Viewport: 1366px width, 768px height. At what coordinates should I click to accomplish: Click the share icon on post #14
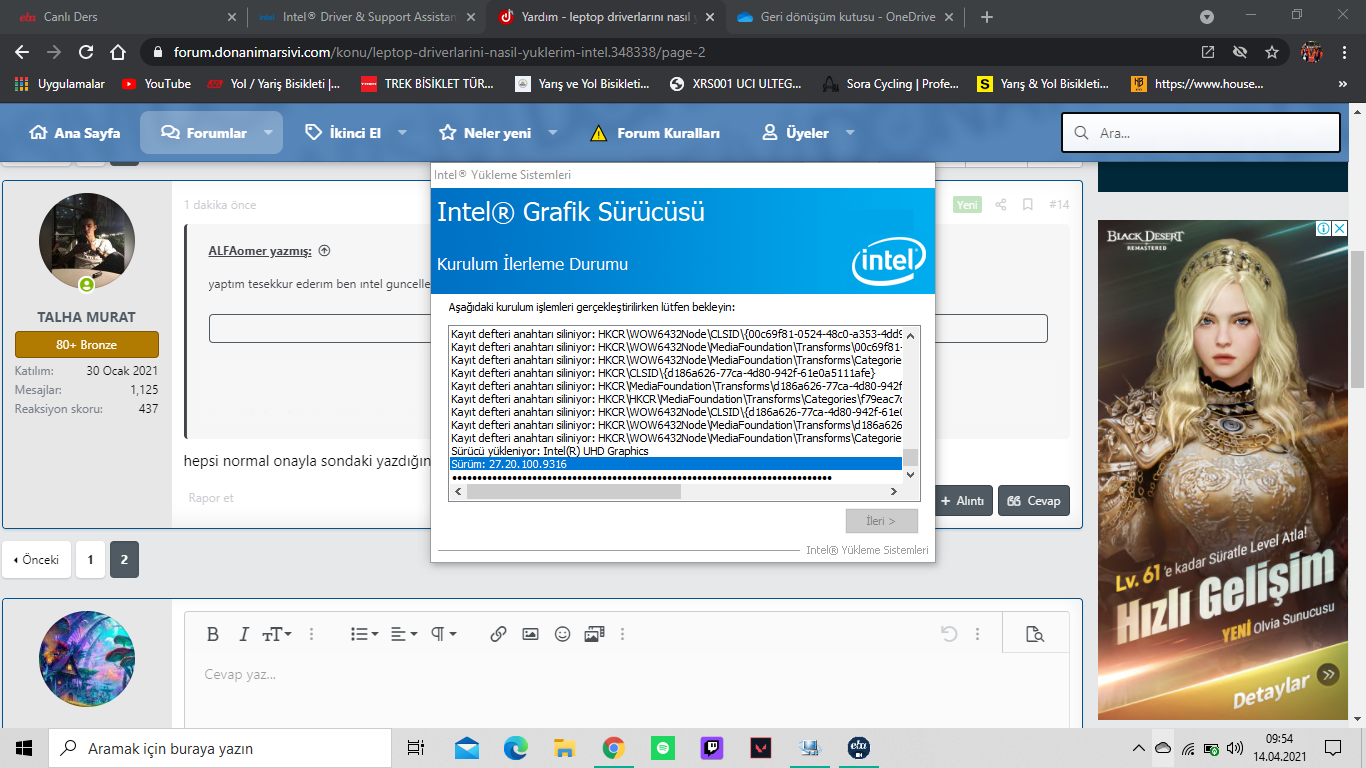1001,205
